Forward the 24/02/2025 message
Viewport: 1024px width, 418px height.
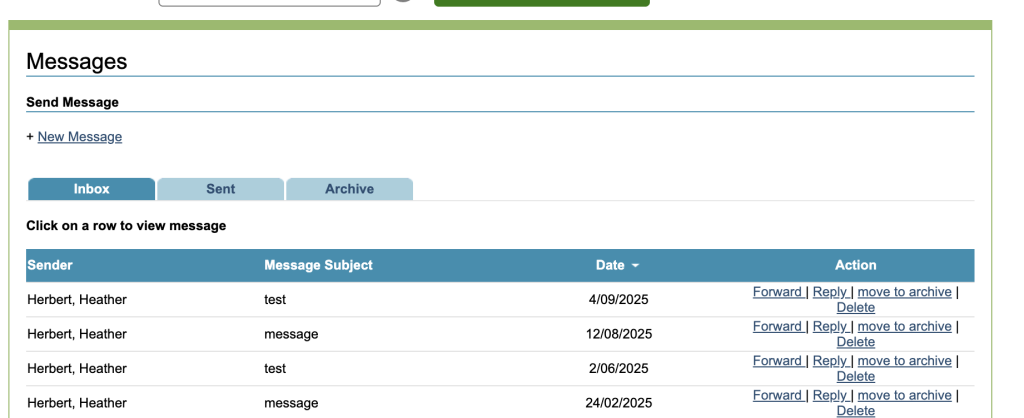[777, 395]
